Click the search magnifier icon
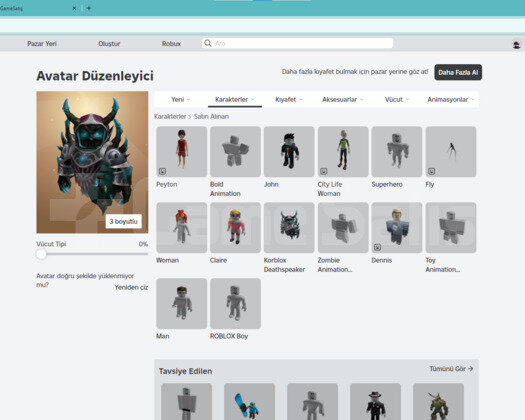Screen dimensions: 525x420 [208, 43]
